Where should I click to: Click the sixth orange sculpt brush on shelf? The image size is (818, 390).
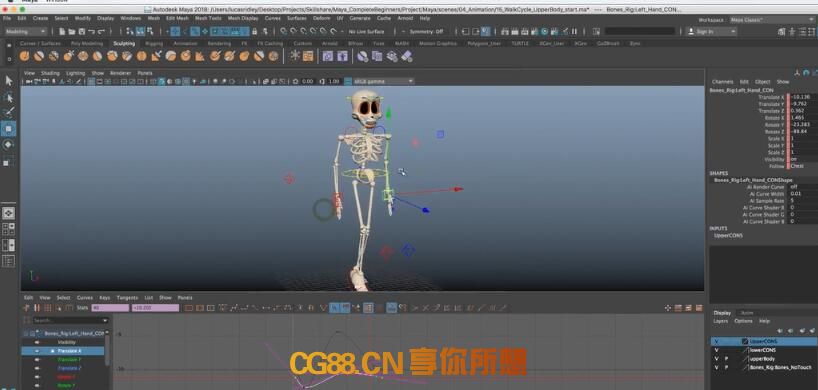[x=98, y=56]
